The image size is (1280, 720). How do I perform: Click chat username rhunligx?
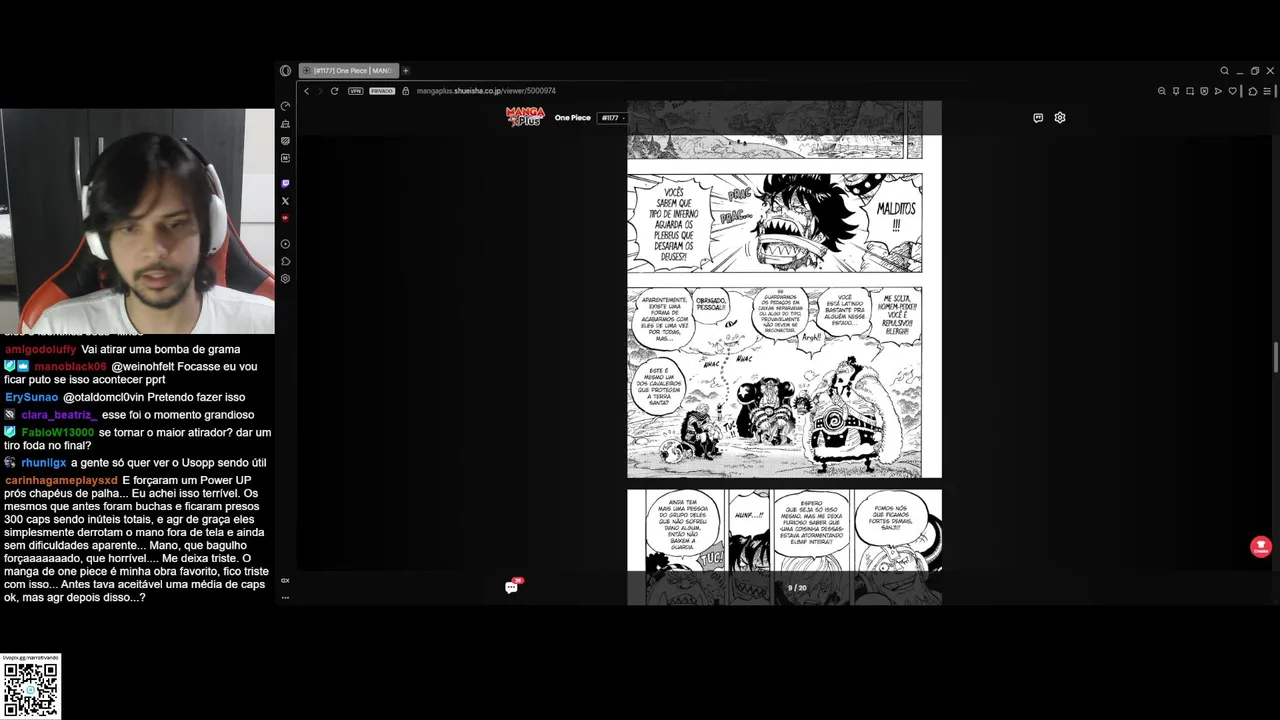(43, 463)
